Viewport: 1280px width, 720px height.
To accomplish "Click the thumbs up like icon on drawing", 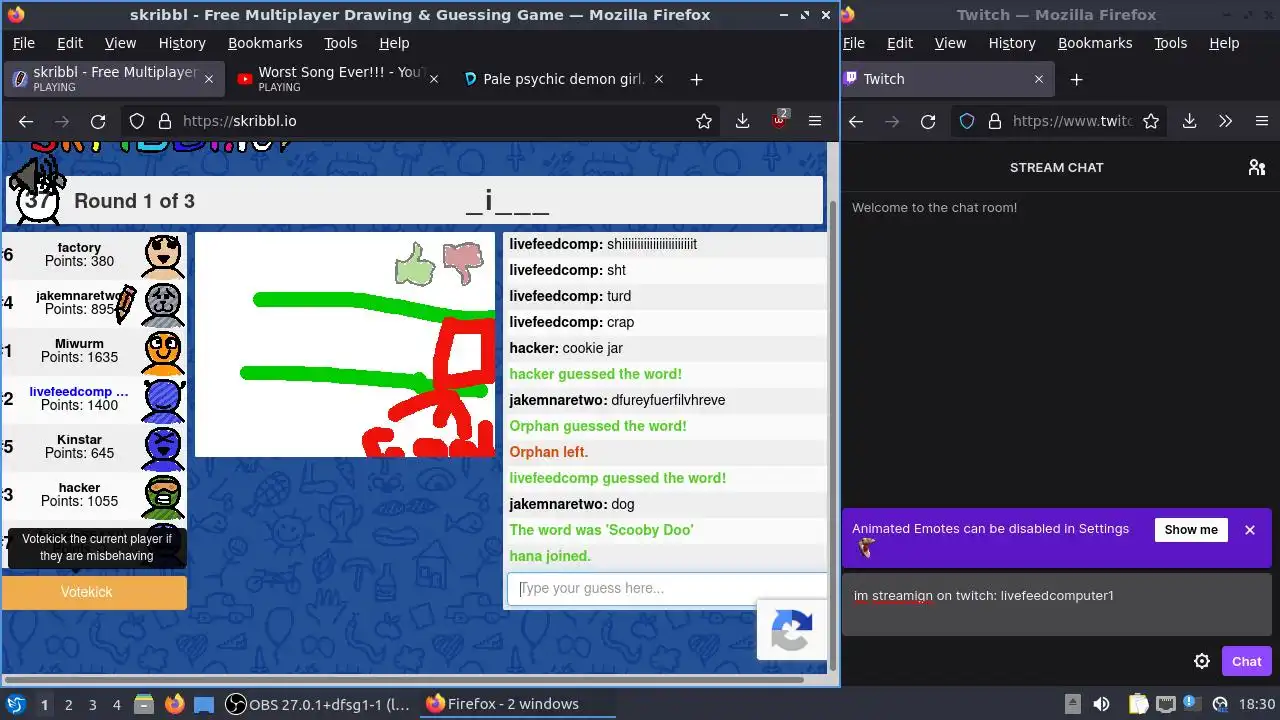I will pyautogui.click(x=415, y=265).
